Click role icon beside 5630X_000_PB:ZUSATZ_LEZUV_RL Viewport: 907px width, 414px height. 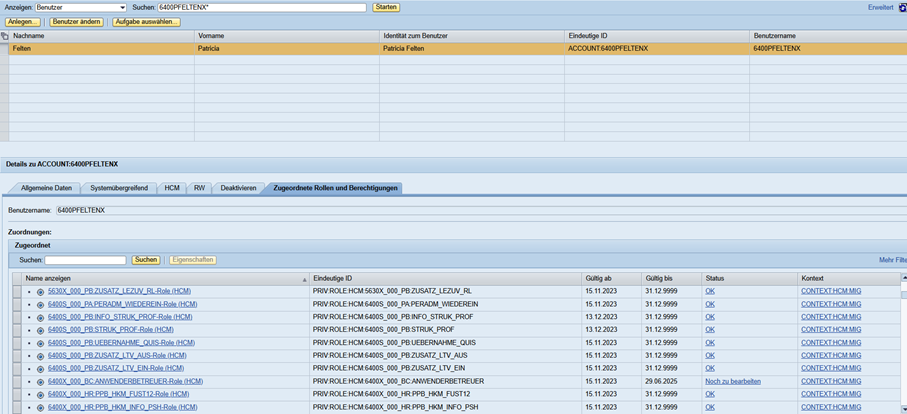40,291
